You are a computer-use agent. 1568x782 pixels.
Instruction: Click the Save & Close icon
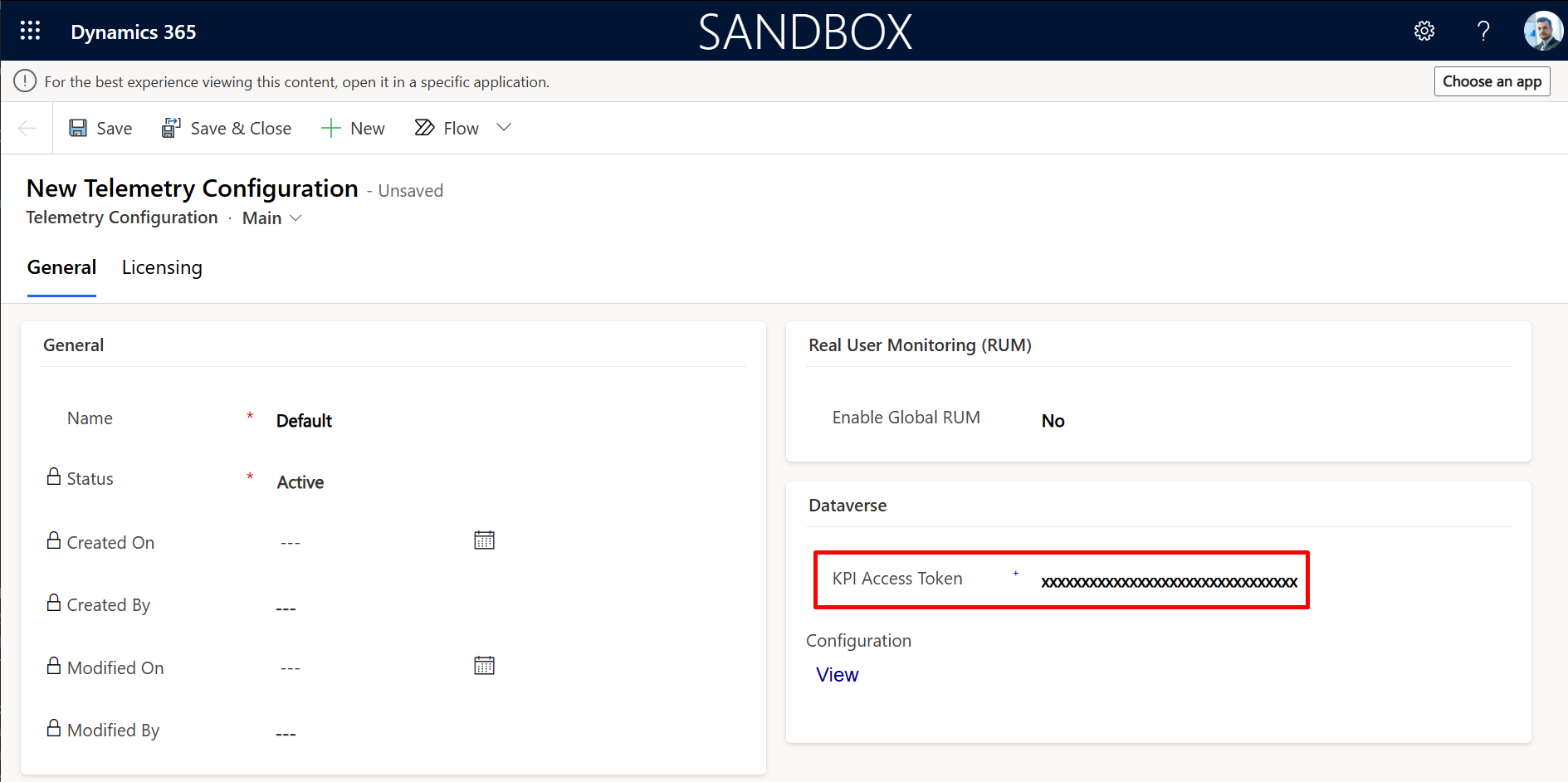click(171, 128)
